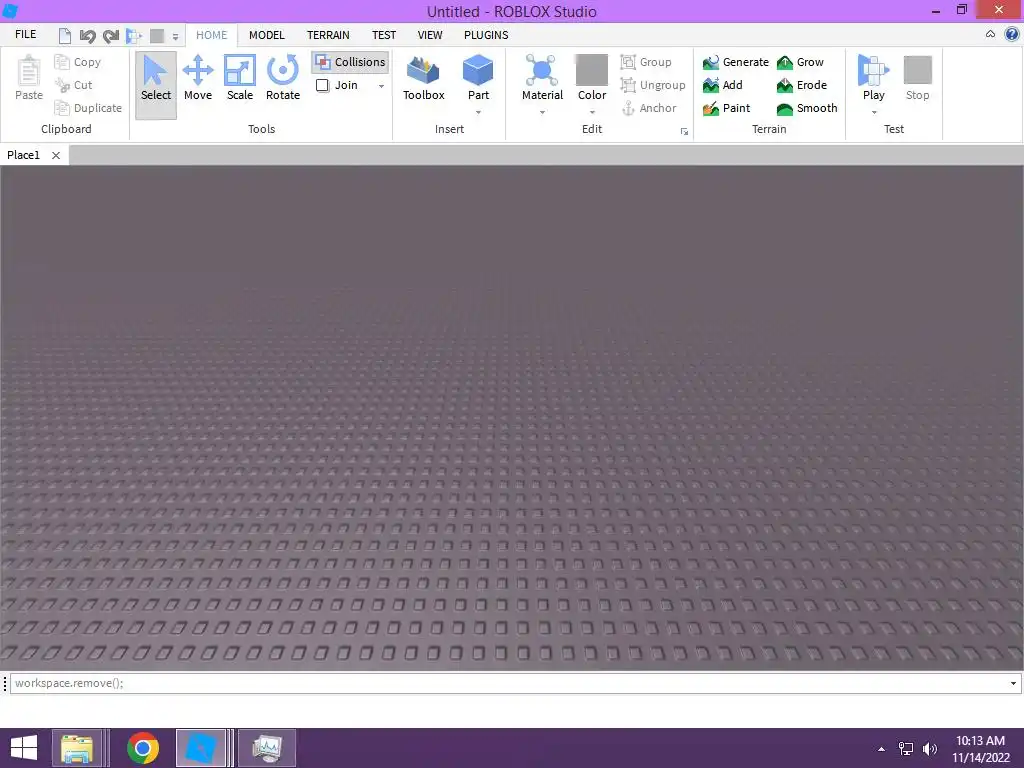Image resolution: width=1024 pixels, height=768 pixels.
Task: Toggle the Collisions option
Action: coord(350,62)
